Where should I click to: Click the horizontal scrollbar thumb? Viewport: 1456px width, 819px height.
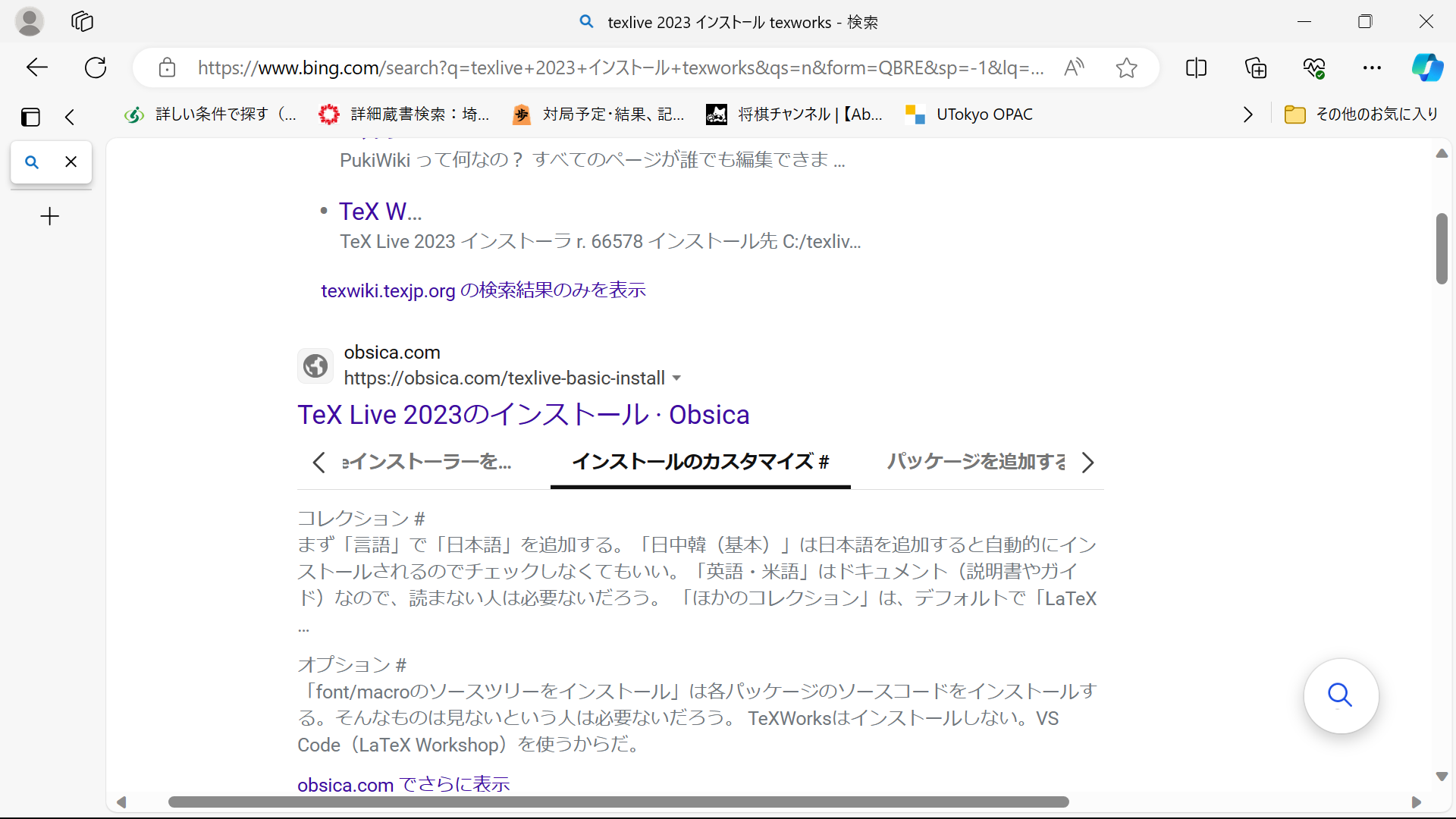coord(618,802)
